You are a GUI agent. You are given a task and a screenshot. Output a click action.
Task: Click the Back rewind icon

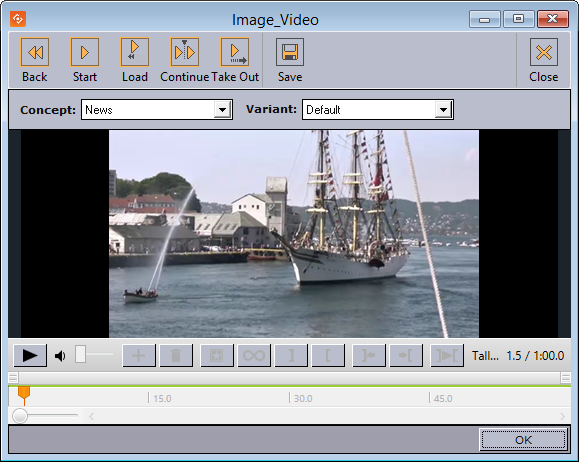click(x=35, y=52)
